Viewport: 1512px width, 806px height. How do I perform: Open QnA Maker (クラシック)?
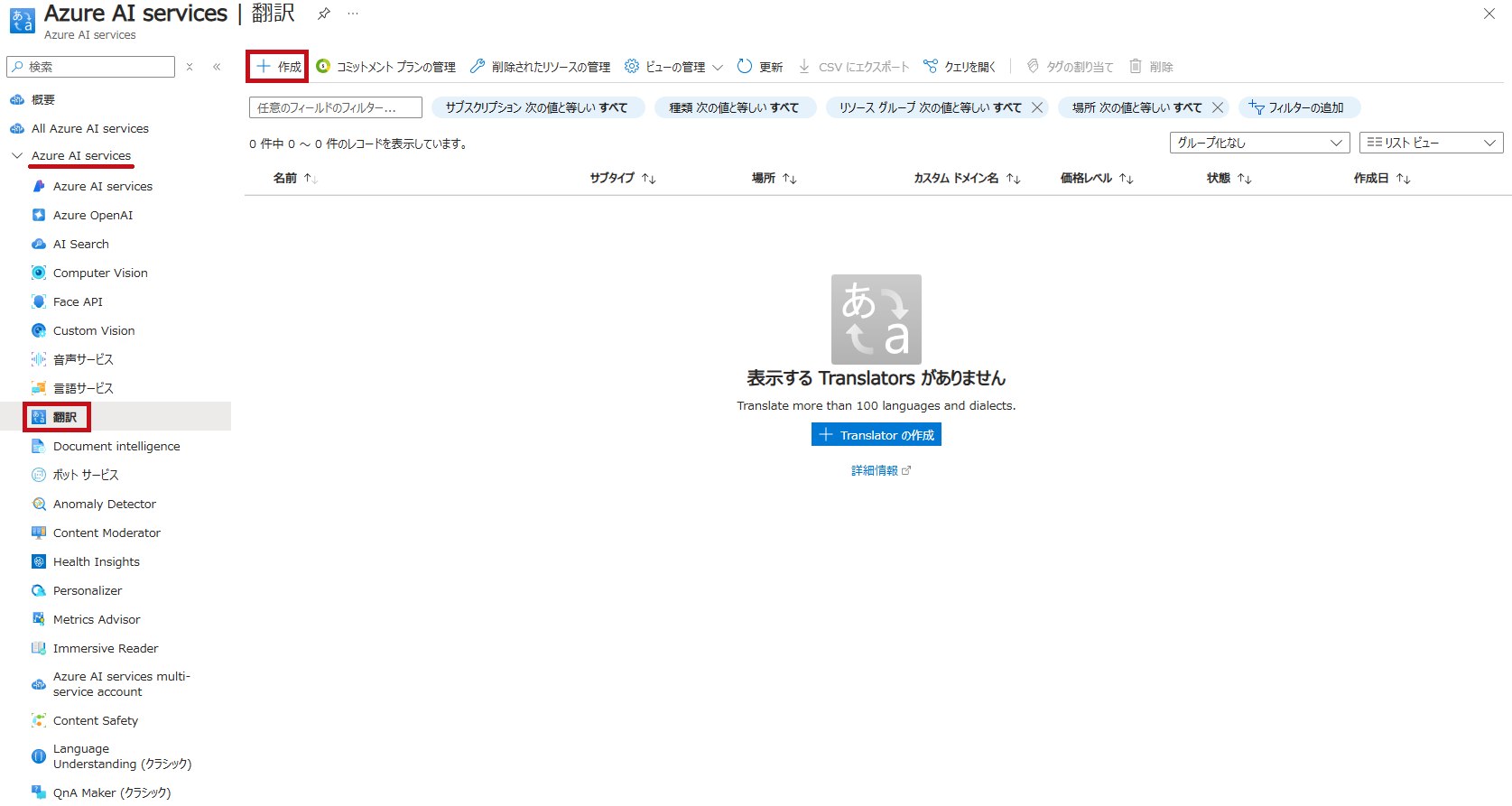(111, 792)
